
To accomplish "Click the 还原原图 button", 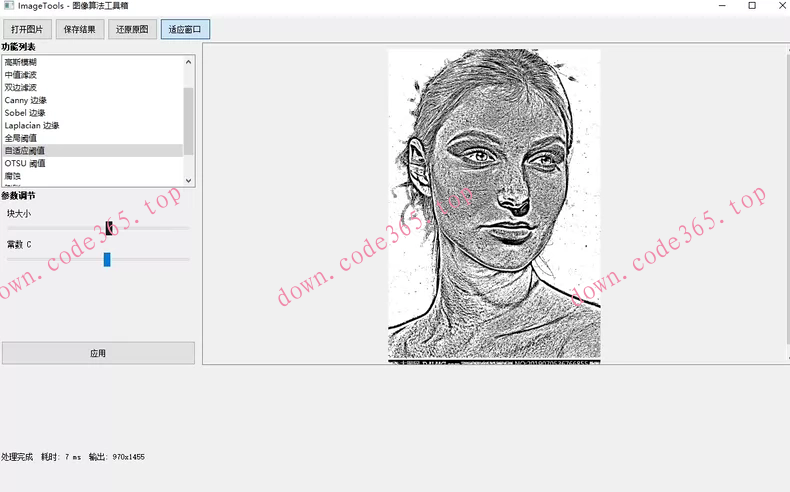I will [x=132, y=29].
